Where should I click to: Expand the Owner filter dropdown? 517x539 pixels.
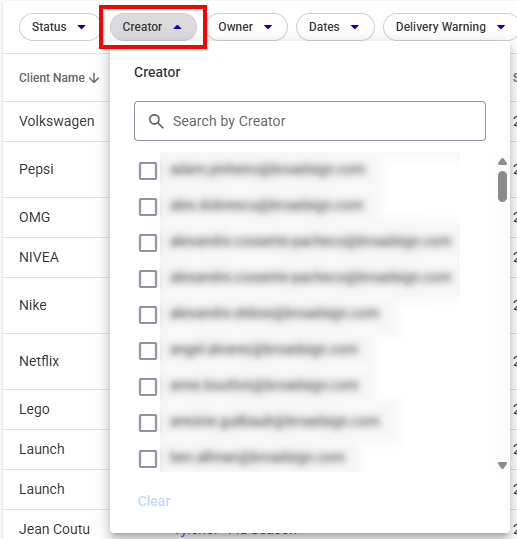pos(246,27)
